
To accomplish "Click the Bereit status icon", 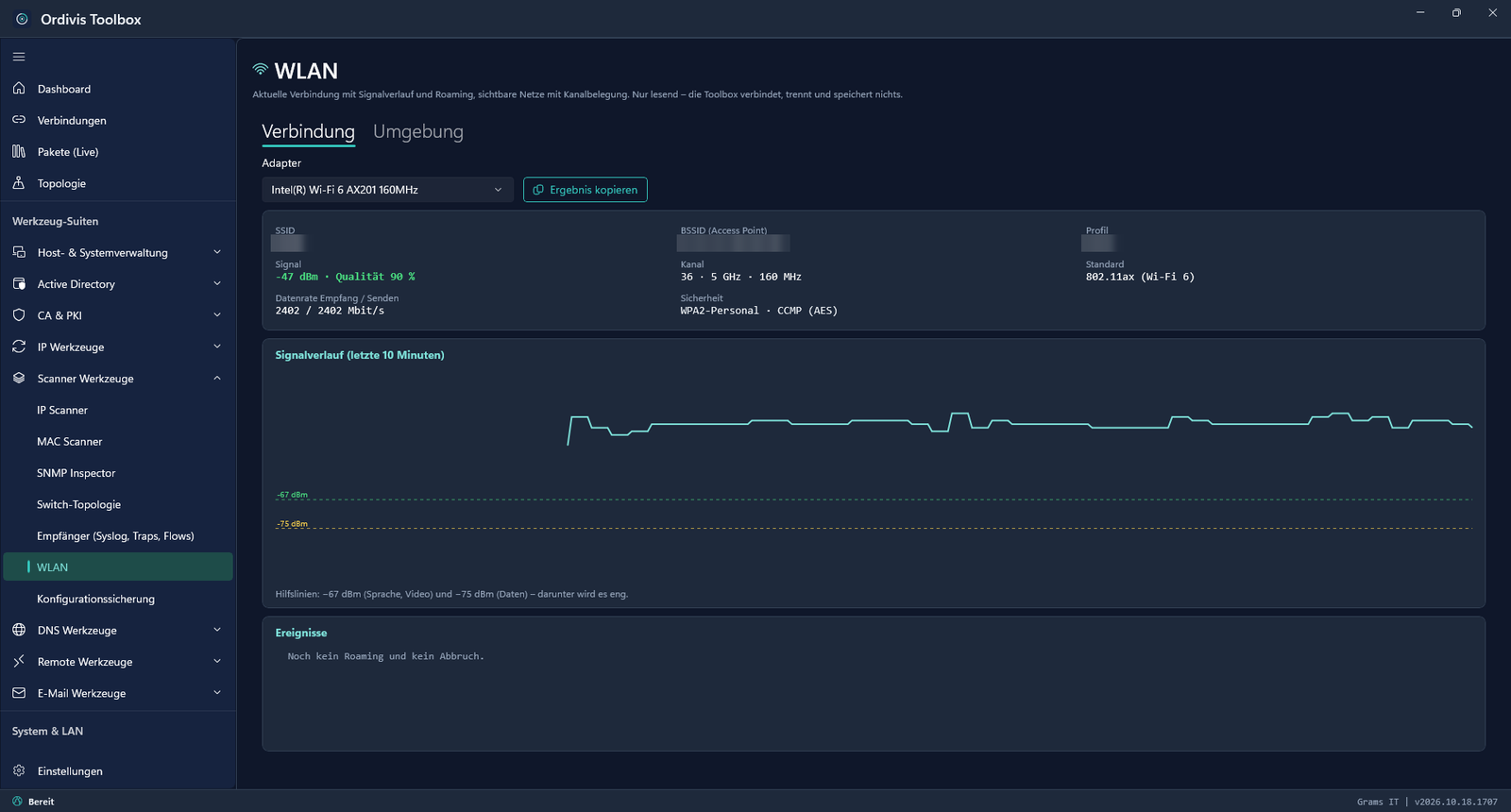I will [x=17, y=801].
